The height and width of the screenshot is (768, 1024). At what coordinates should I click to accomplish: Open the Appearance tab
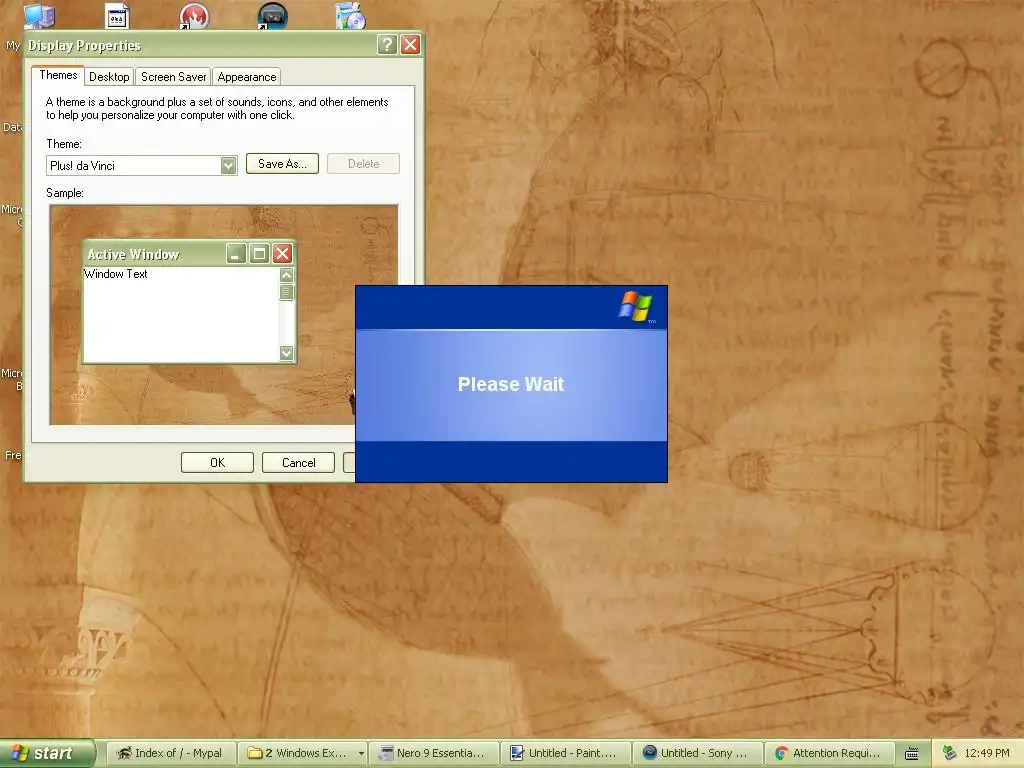[x=247, y=77]
